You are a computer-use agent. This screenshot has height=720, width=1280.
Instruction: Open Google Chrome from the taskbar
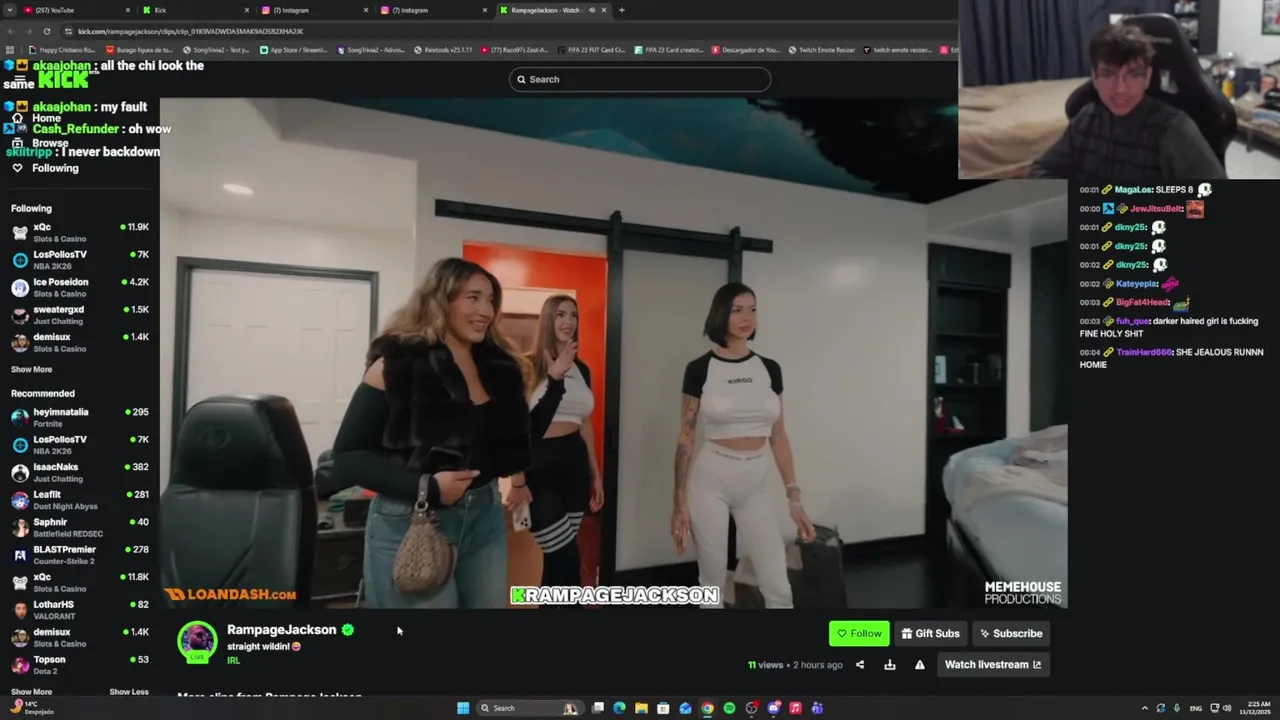point(707,708)
